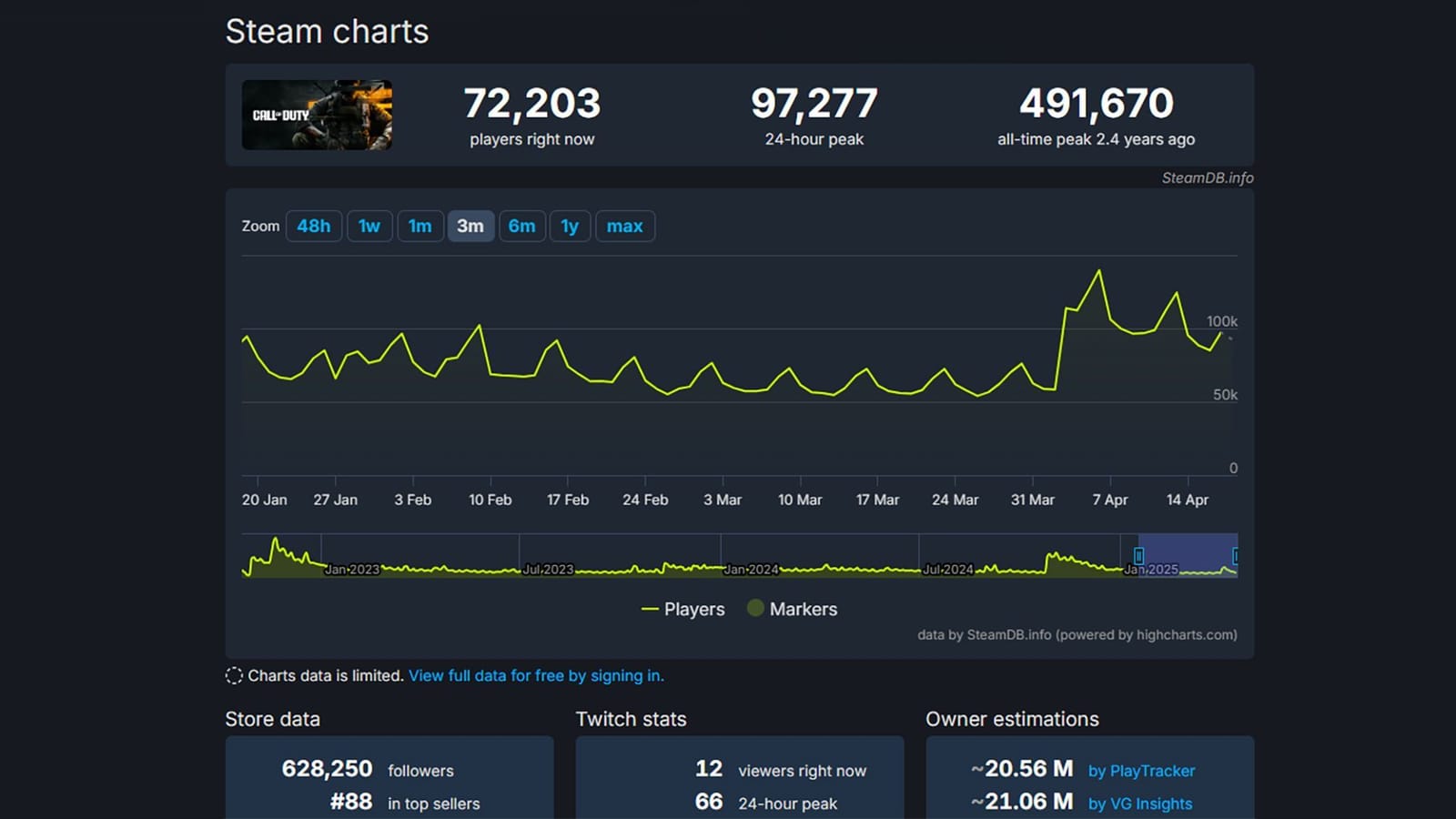Open the 'by PlayTracker' link
Image resolution: width=1456 pixels, height=819 pixels.
1141,771
